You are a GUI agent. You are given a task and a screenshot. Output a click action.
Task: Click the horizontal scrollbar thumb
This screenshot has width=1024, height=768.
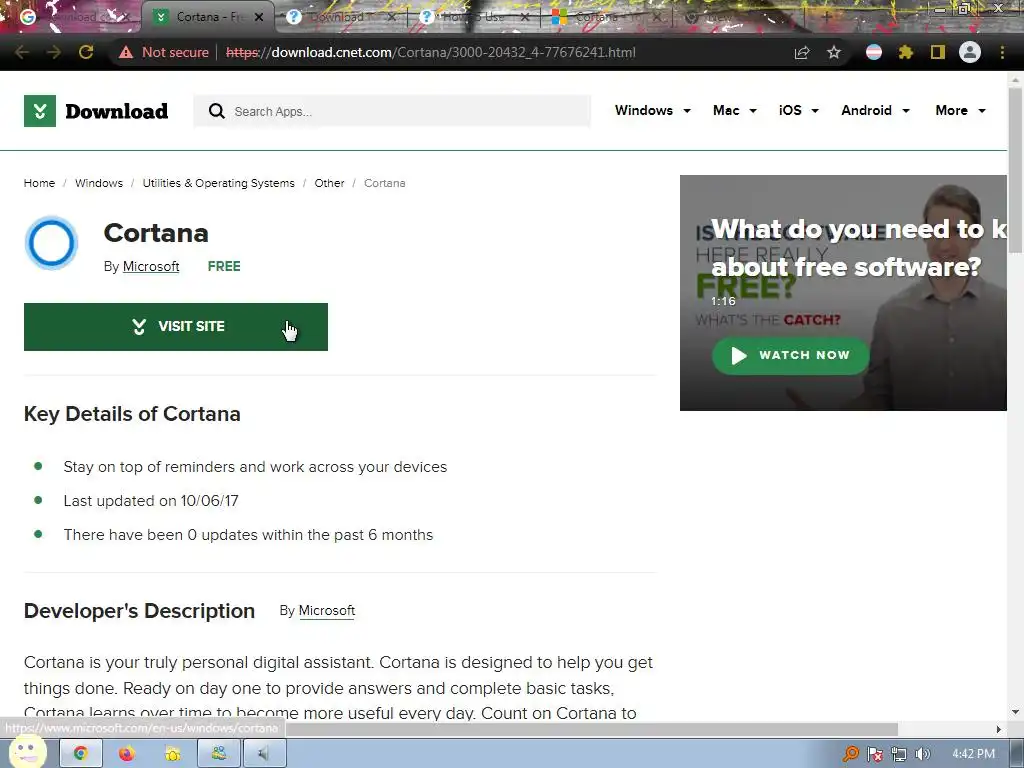(591, 729)
